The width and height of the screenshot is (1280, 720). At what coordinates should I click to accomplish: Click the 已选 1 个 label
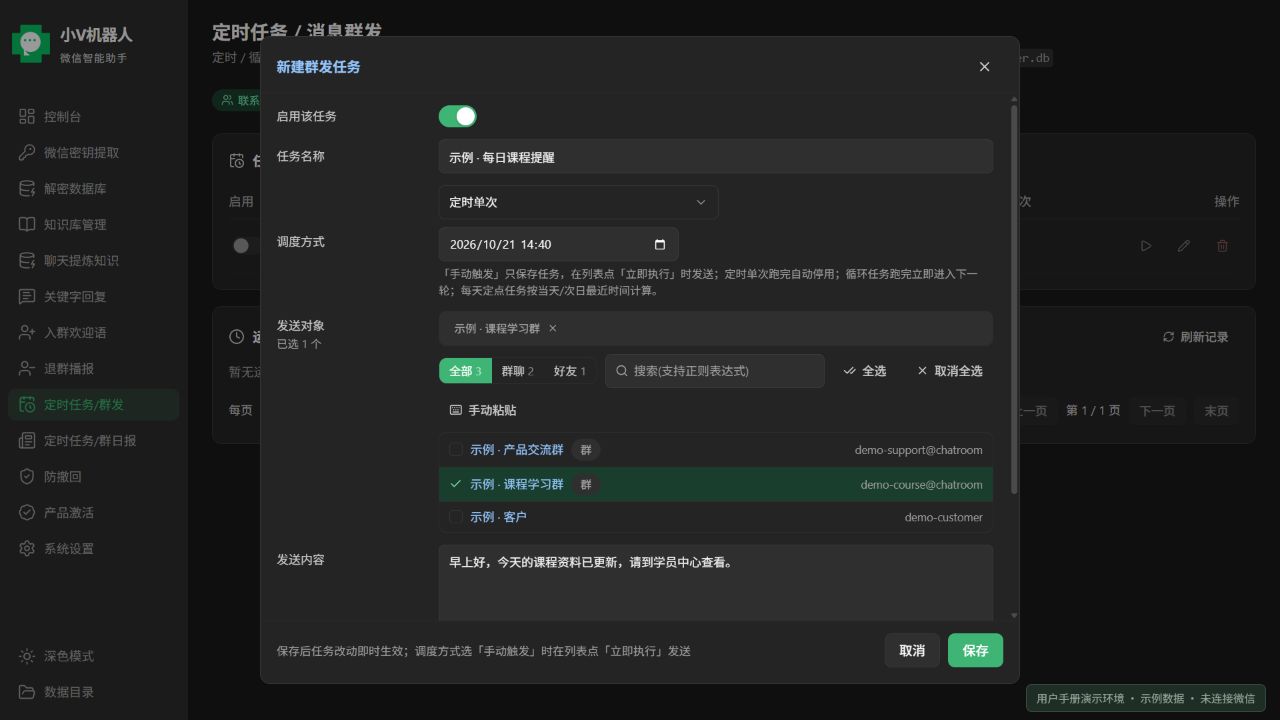coord(299,344)
